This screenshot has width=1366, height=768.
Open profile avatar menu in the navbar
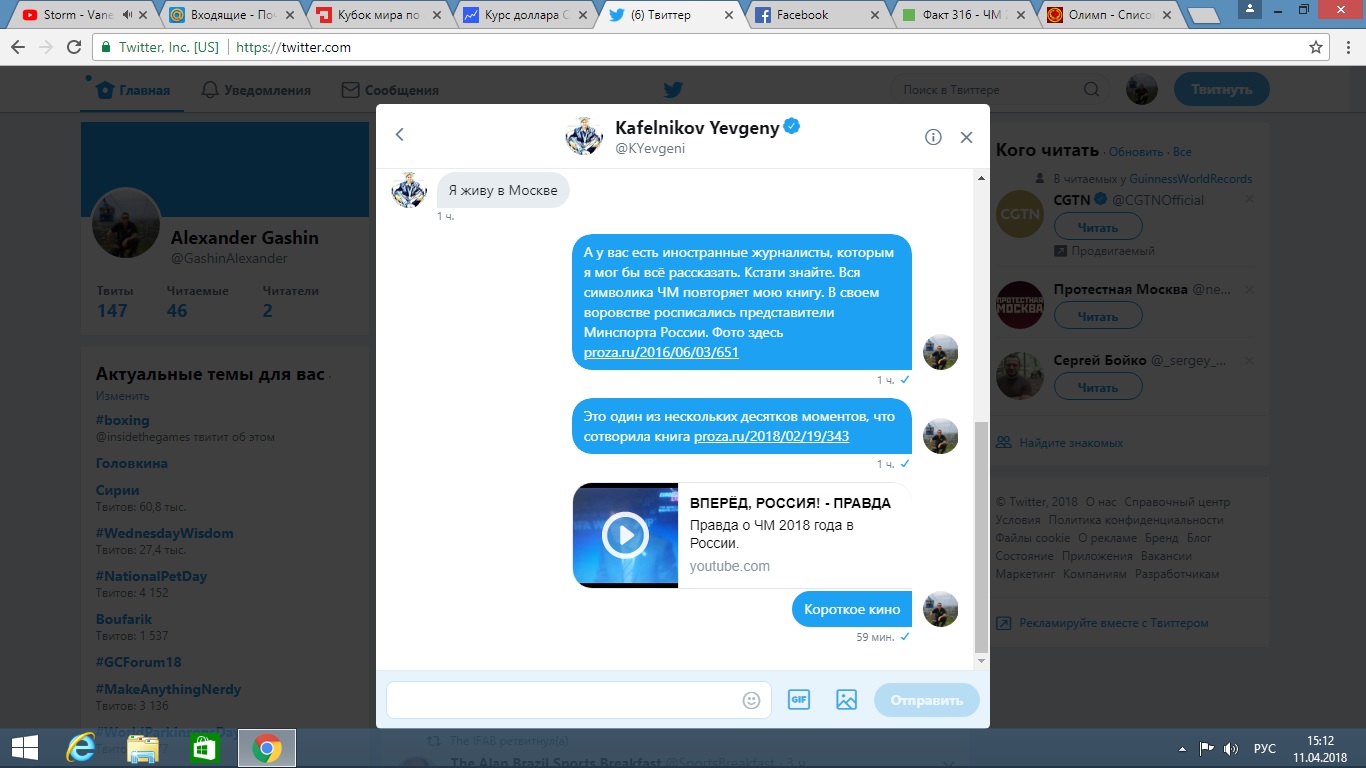pos(1141,90)
